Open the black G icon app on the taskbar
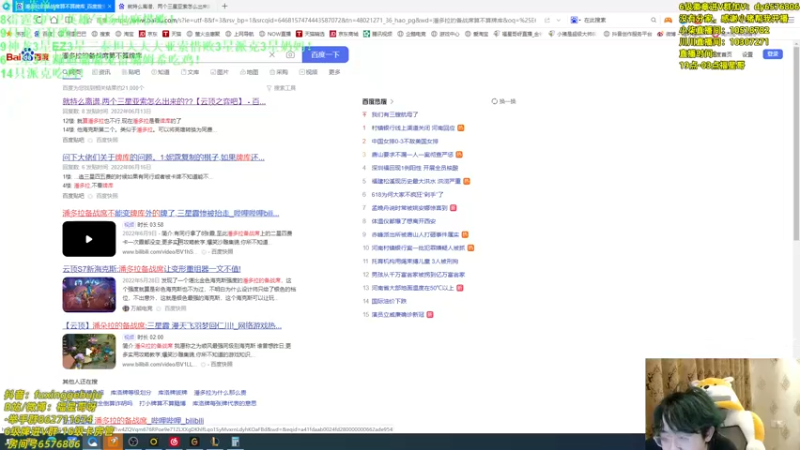The image size is (800, 450). pyautogui.click(x=194, y=441)
